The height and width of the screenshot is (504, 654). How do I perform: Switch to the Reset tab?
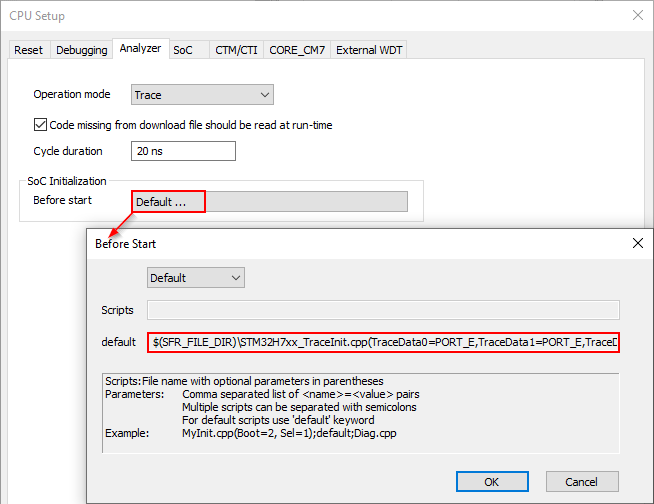pos(29,50)
